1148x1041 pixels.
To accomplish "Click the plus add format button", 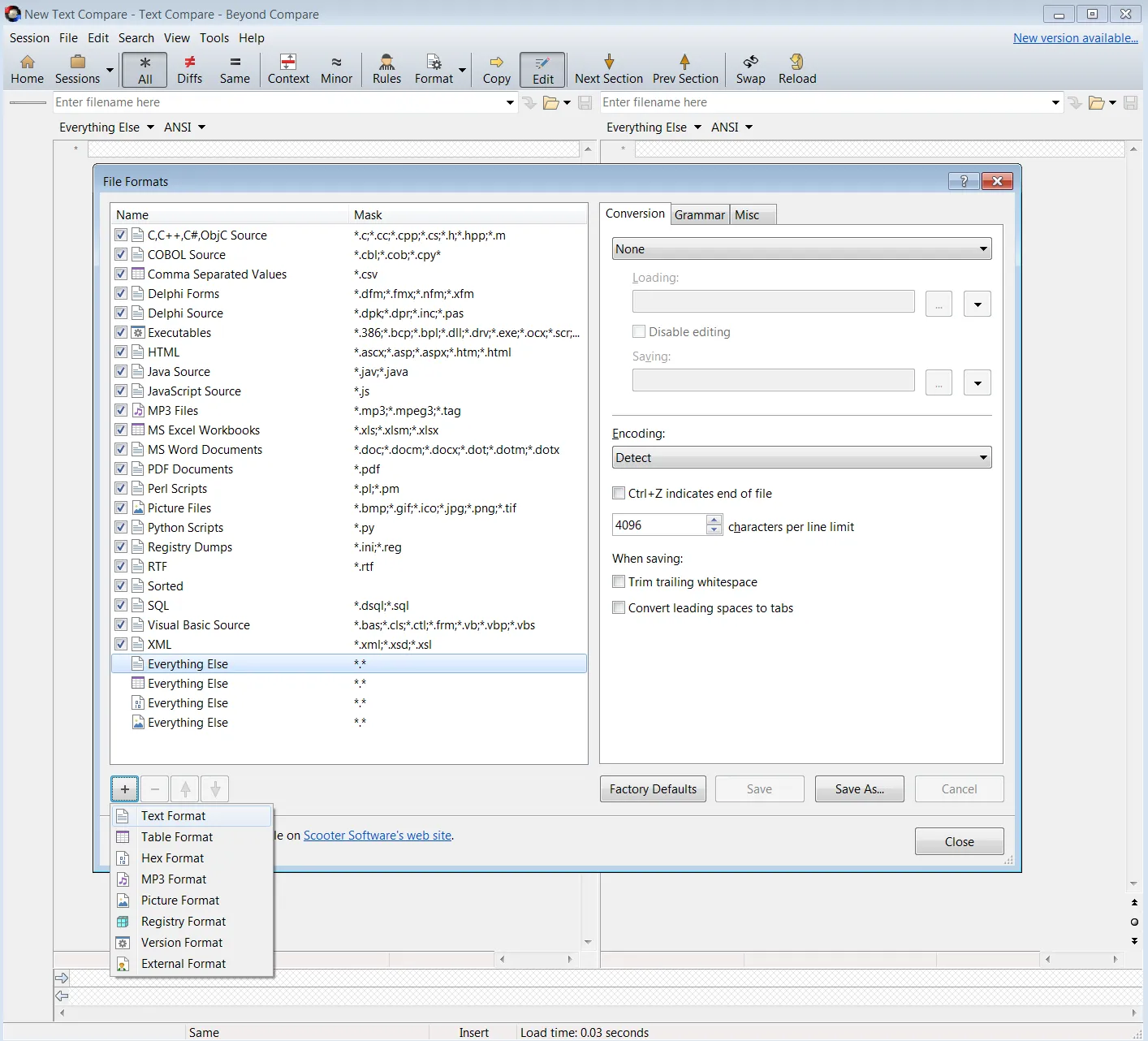I will pyautogui.click(x=125, y=788).
